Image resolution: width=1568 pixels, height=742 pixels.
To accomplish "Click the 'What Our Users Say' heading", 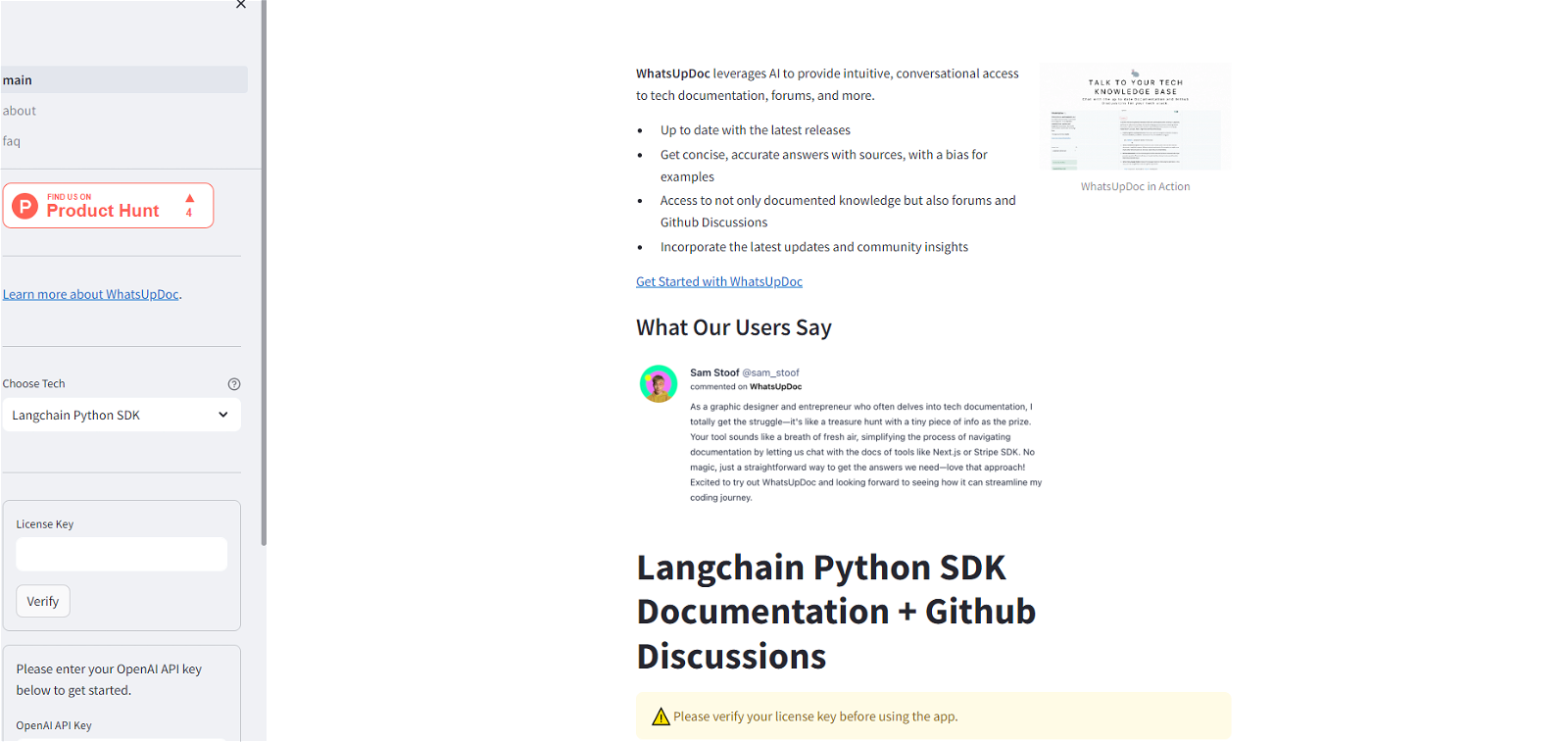I will pyautogui.click(x=734, y=327).
